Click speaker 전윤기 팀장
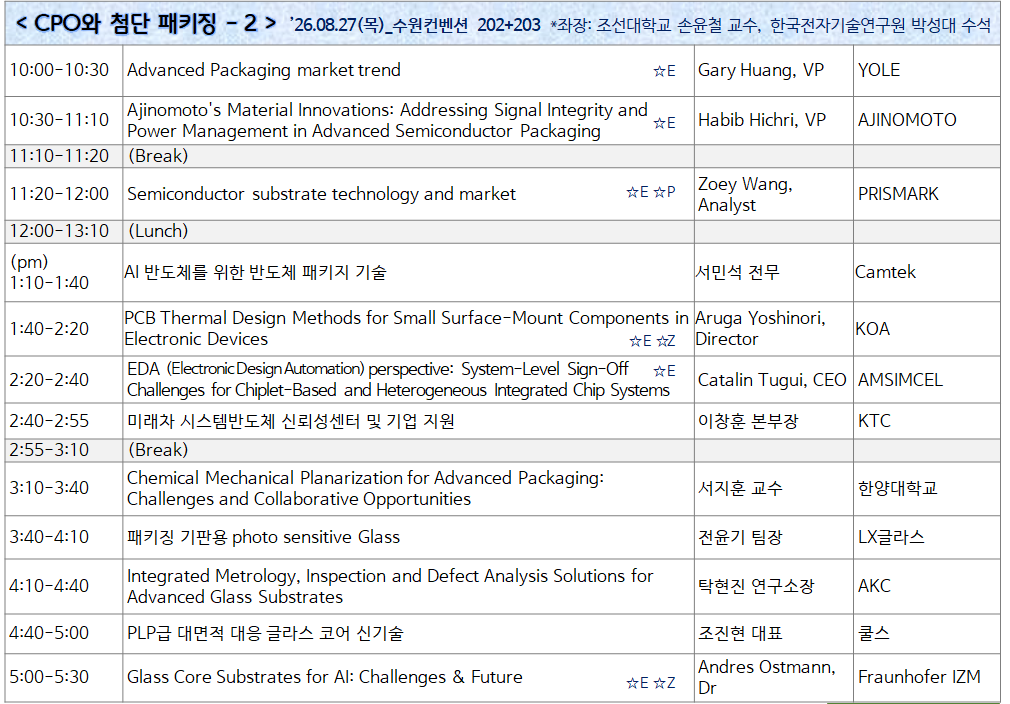Viewport: 1010px width, 704px height. tap(740, 537)
